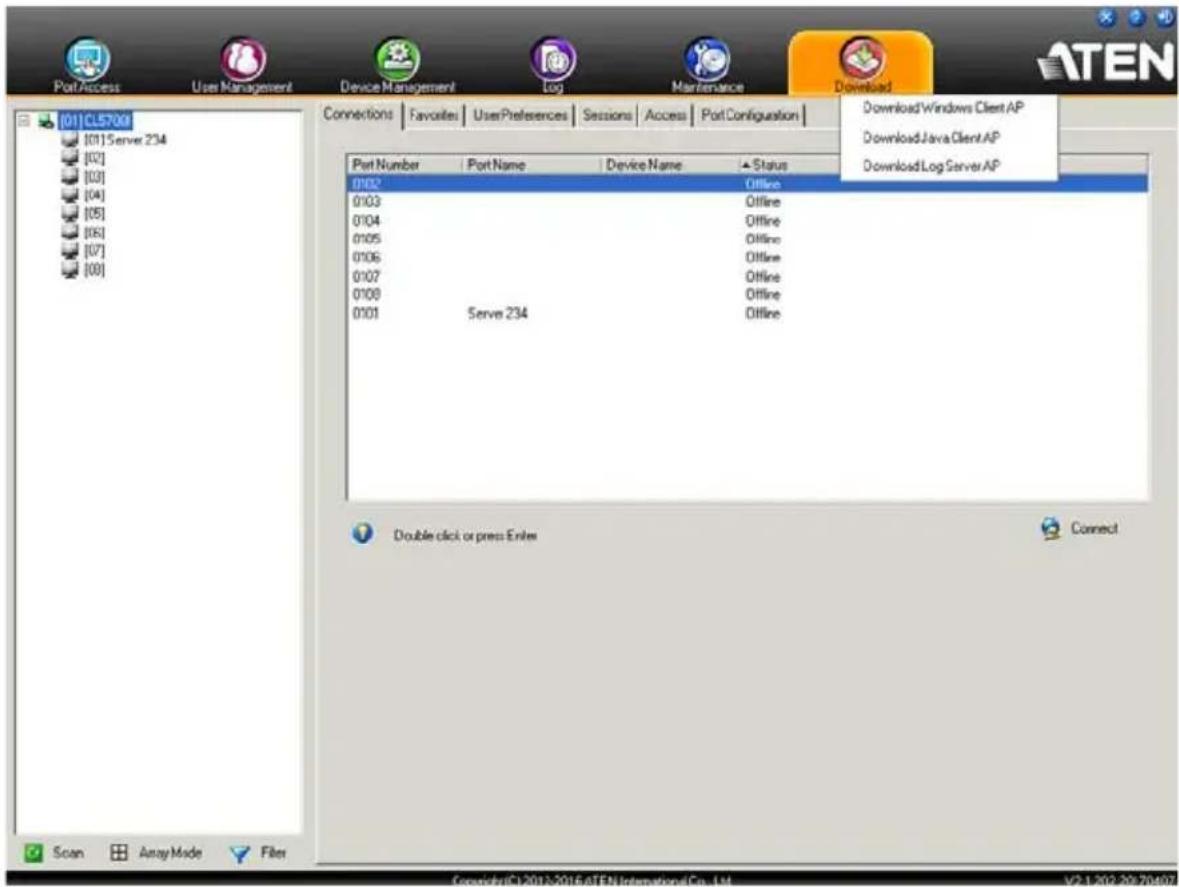Click the Filter funnel icon
This screenshot has height=887, width=1179.
click(240, 854)
